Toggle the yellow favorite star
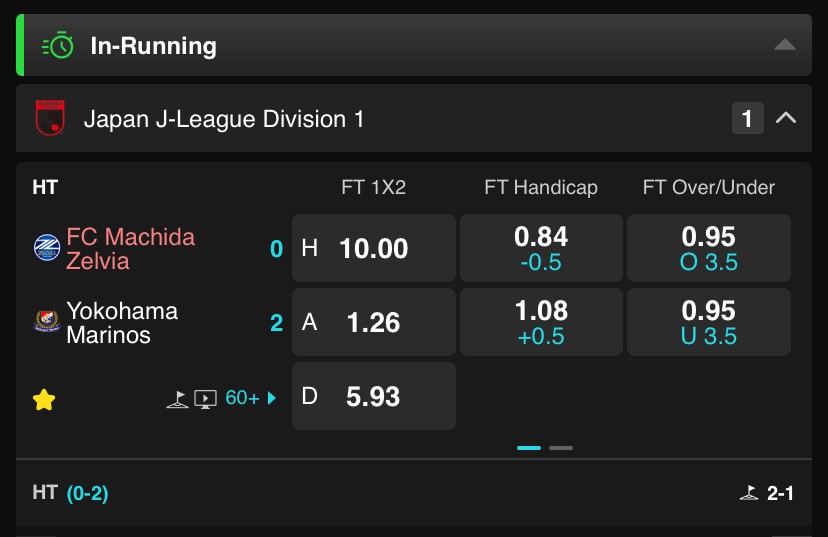 click(44, 399)
